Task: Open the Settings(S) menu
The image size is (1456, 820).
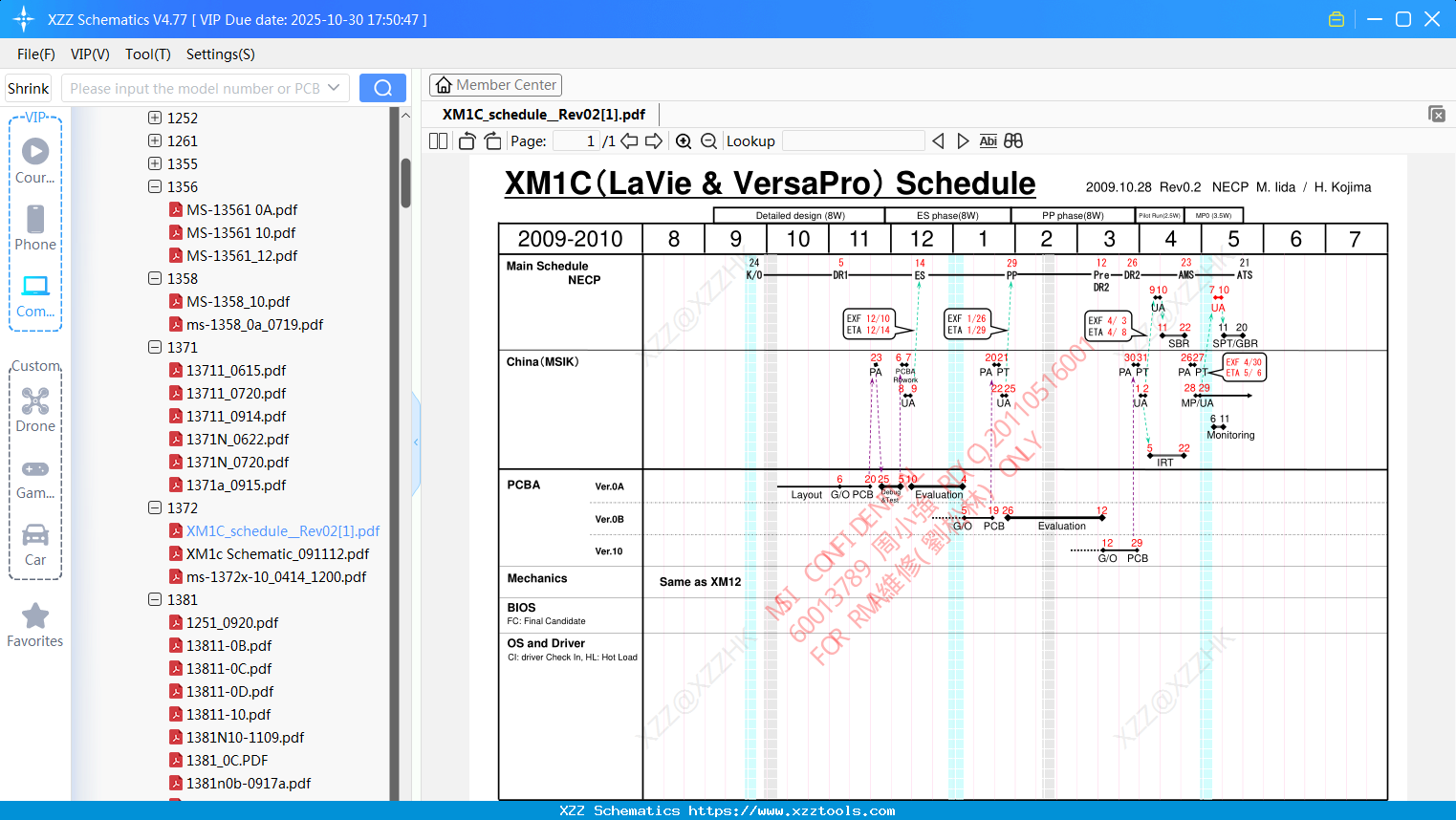Action: (x=221, y=54)
